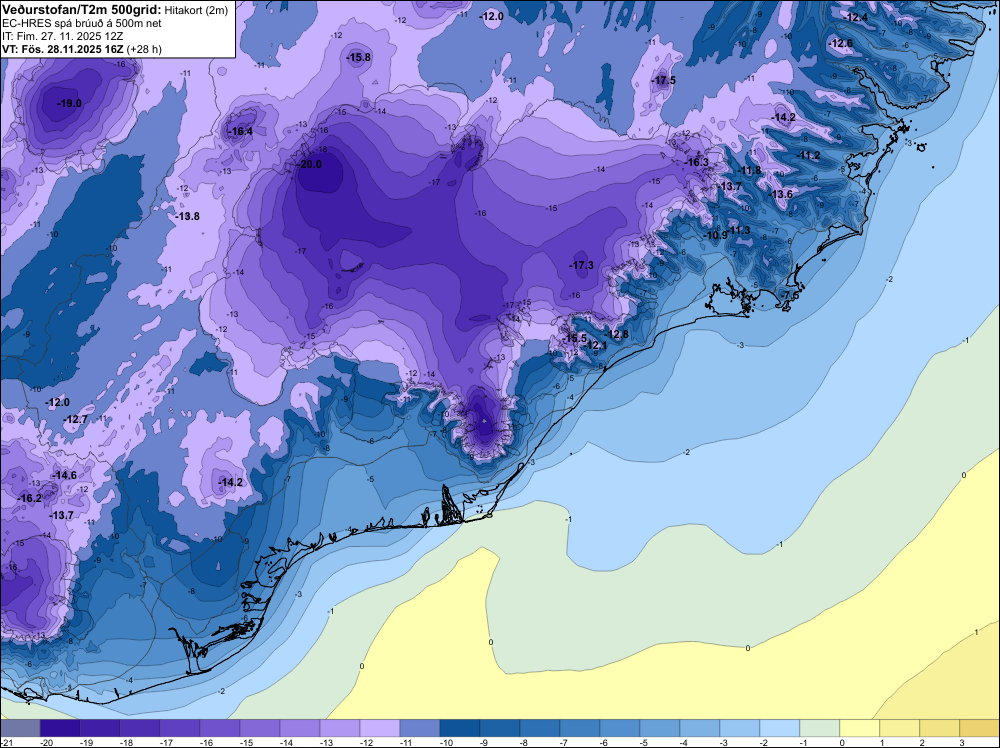
Task: Click the legend number 2
Action: tap(921, 742)
